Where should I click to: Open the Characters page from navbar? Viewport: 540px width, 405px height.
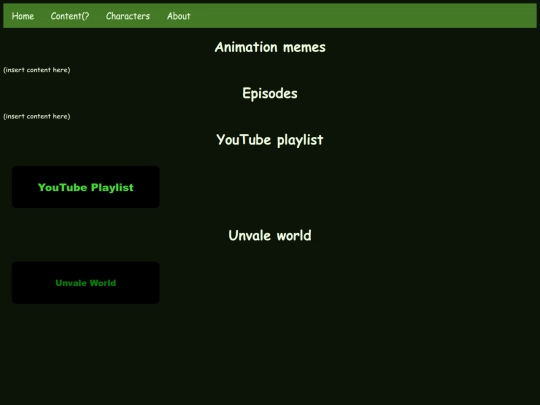pos(128,16)
